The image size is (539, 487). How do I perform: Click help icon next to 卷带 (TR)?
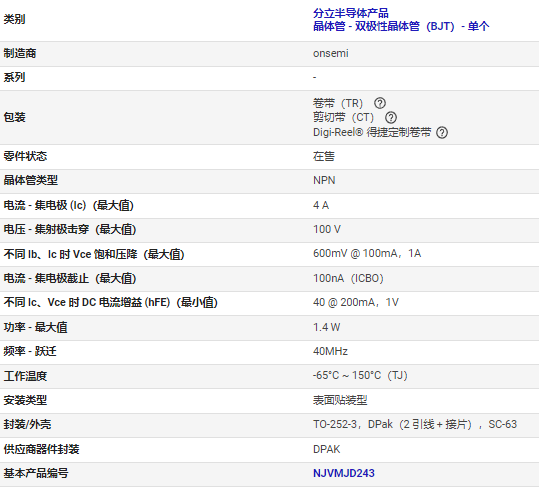(x=380, y=103)
